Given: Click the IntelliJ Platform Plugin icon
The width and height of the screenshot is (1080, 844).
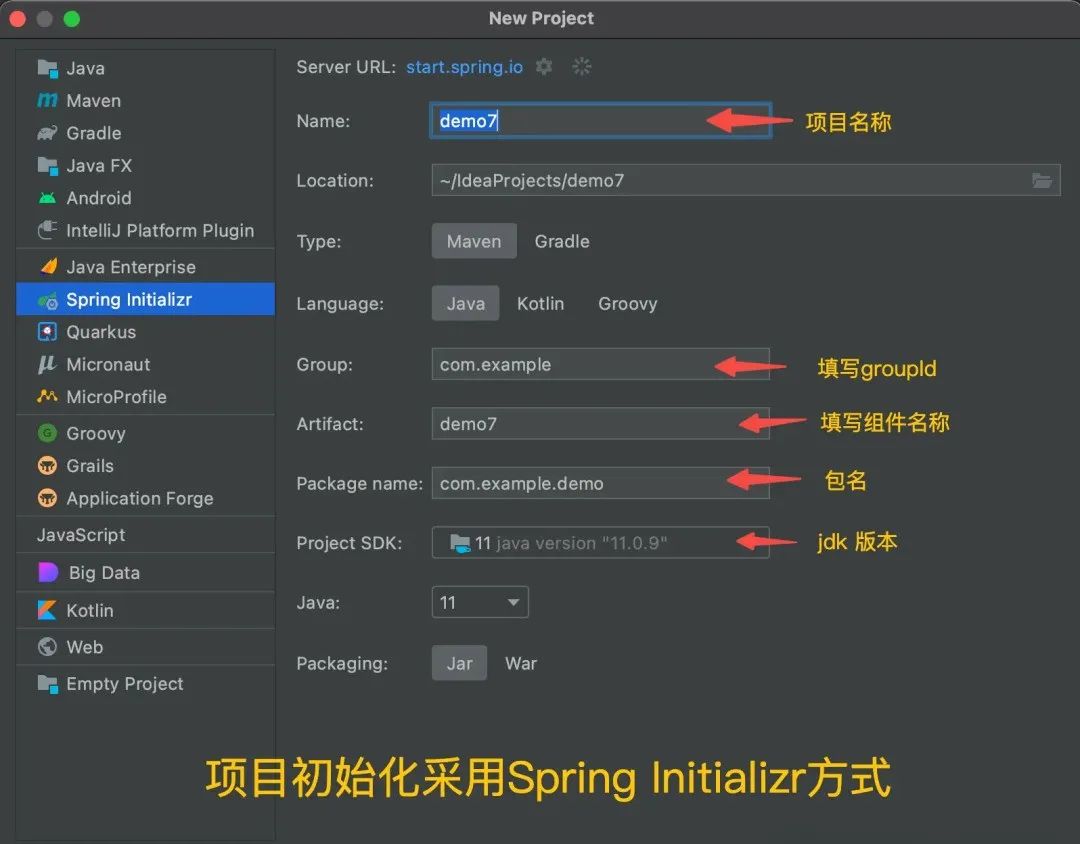Looking at the screenshot, I should point(48,230).
